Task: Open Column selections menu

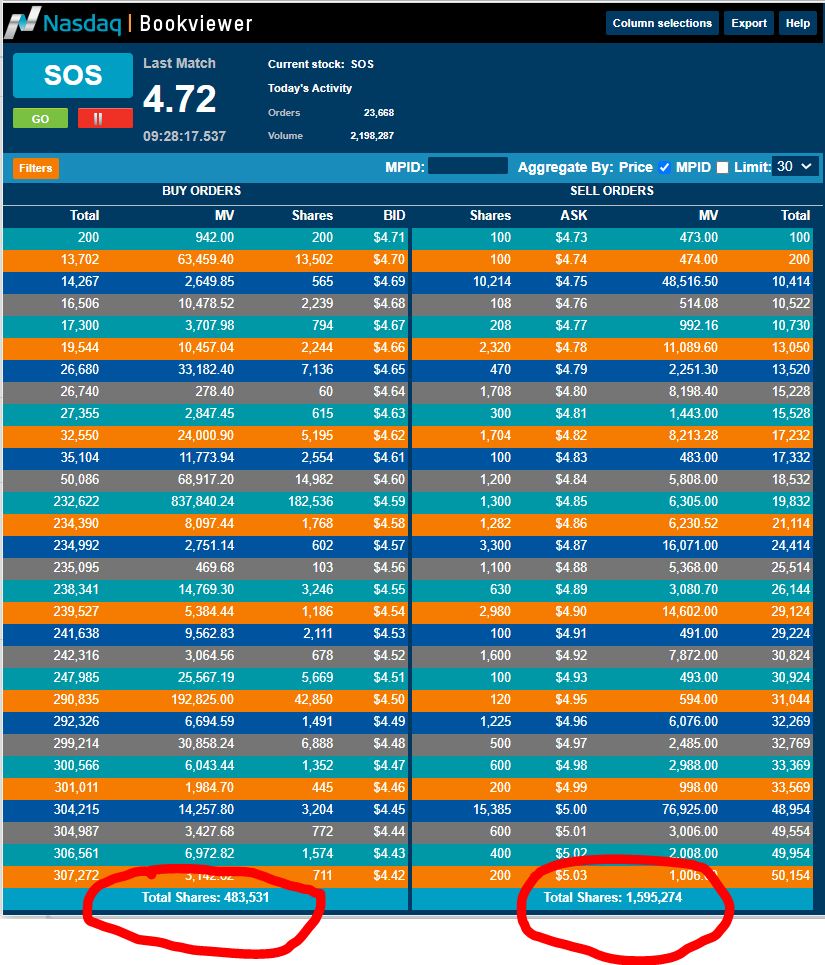Action: (662, 23)
